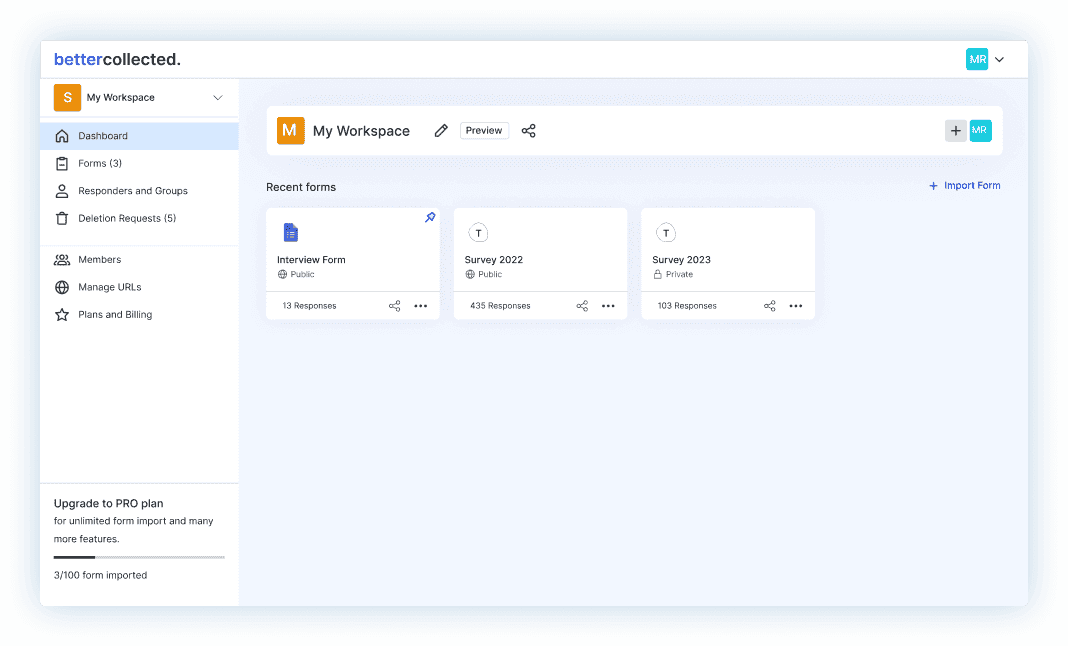Click Upgrade to PRO plan heading

coord(108,503)
